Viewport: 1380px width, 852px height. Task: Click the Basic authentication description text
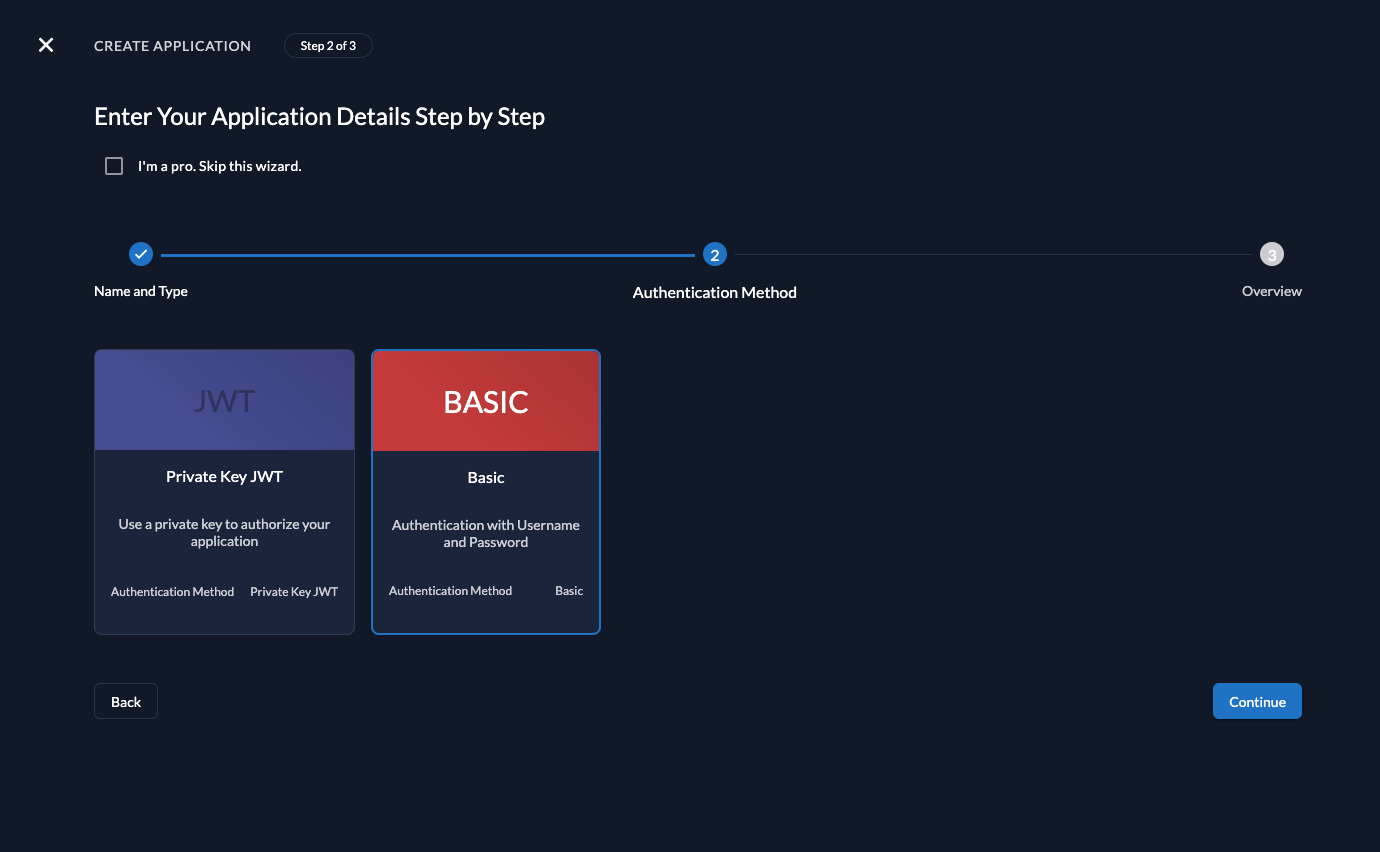[x=485, y=533]
